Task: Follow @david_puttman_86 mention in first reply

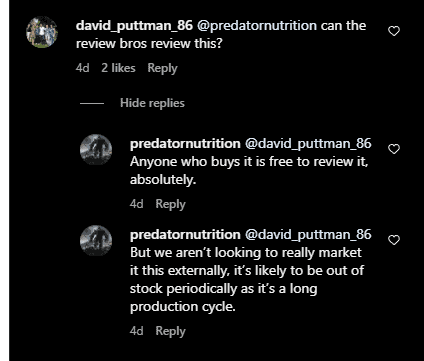Action: point(308,144)
